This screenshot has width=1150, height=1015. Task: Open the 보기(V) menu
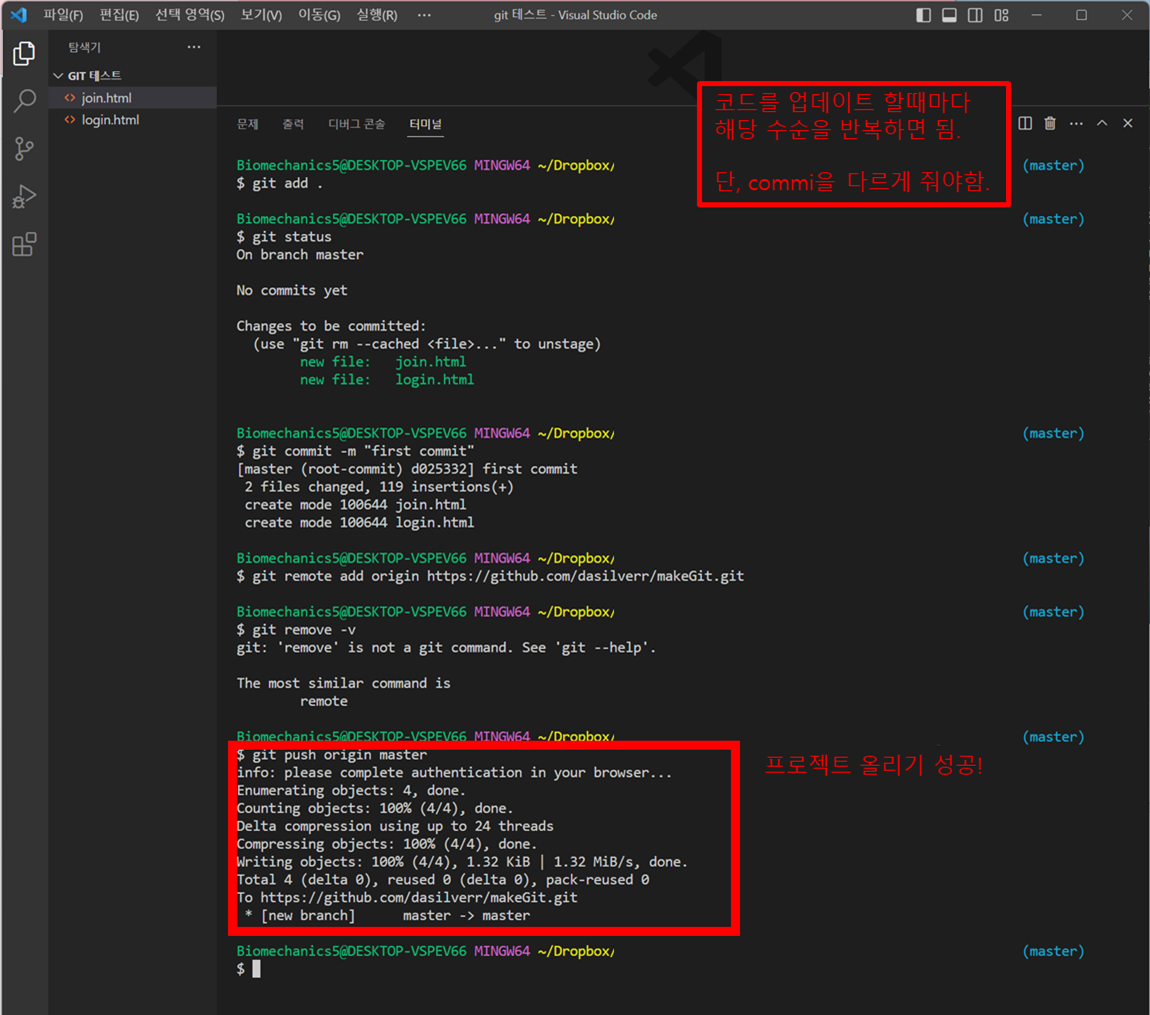[261, 15]
